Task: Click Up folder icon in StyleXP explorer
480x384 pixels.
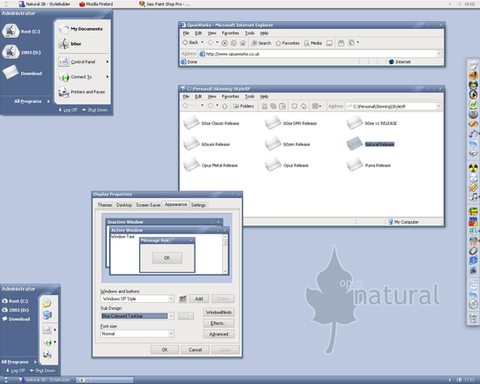Action: pyautogui.click(x=225, y=106)
